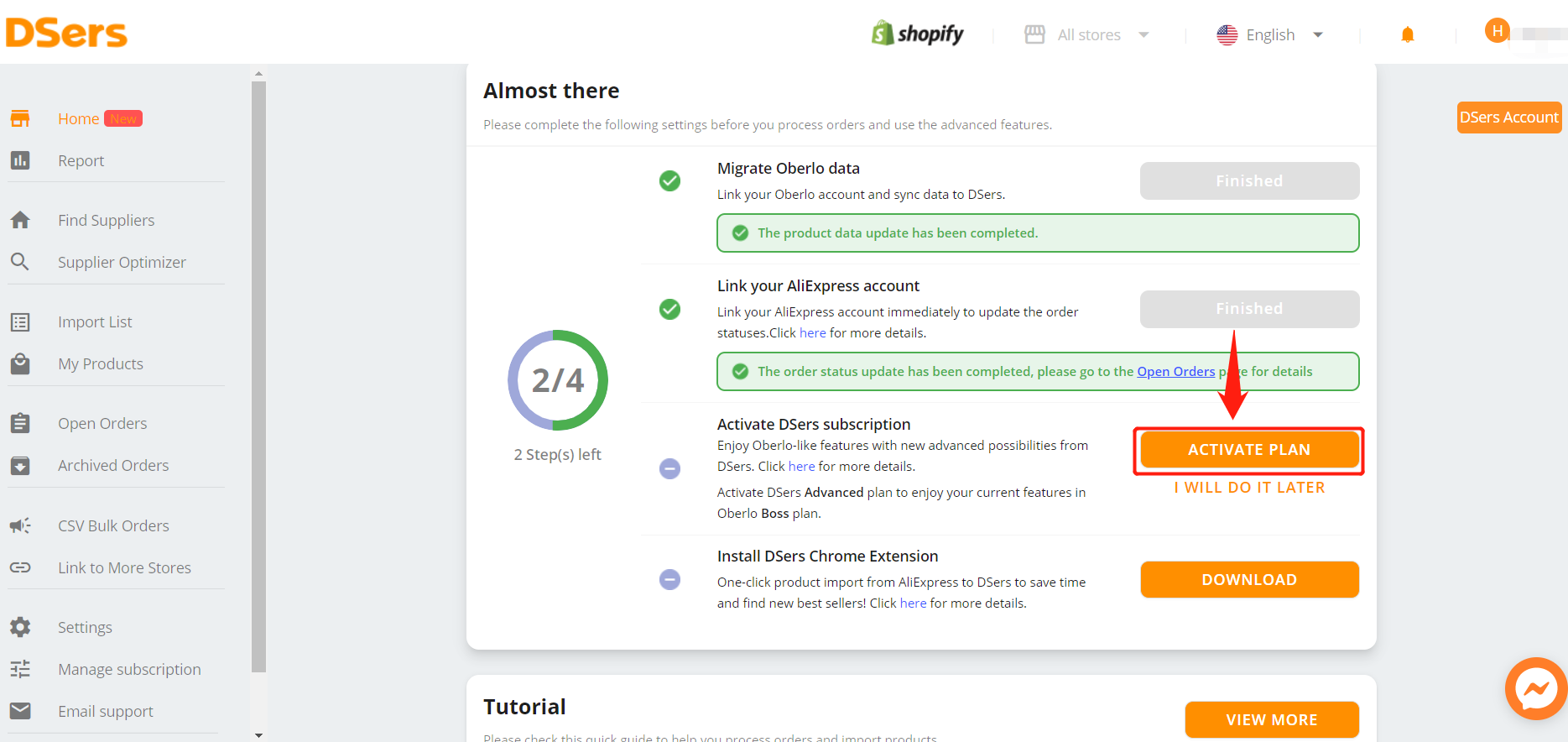Screen dimensions: 1568x742
Task: Click I WILL DO IT LATER
Action: tap(1249, 488)
